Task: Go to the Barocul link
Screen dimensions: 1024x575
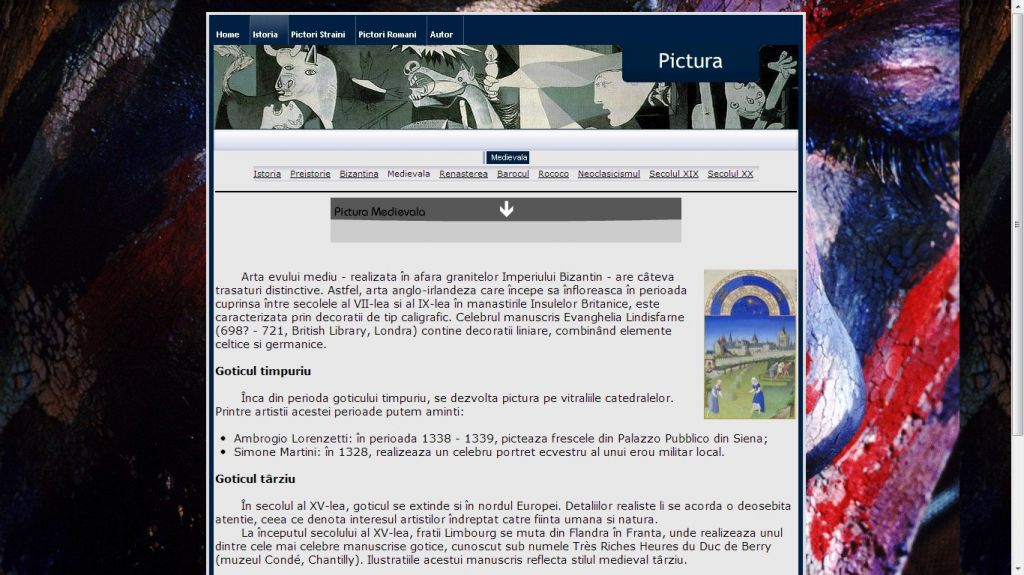Action: [513, 174]
